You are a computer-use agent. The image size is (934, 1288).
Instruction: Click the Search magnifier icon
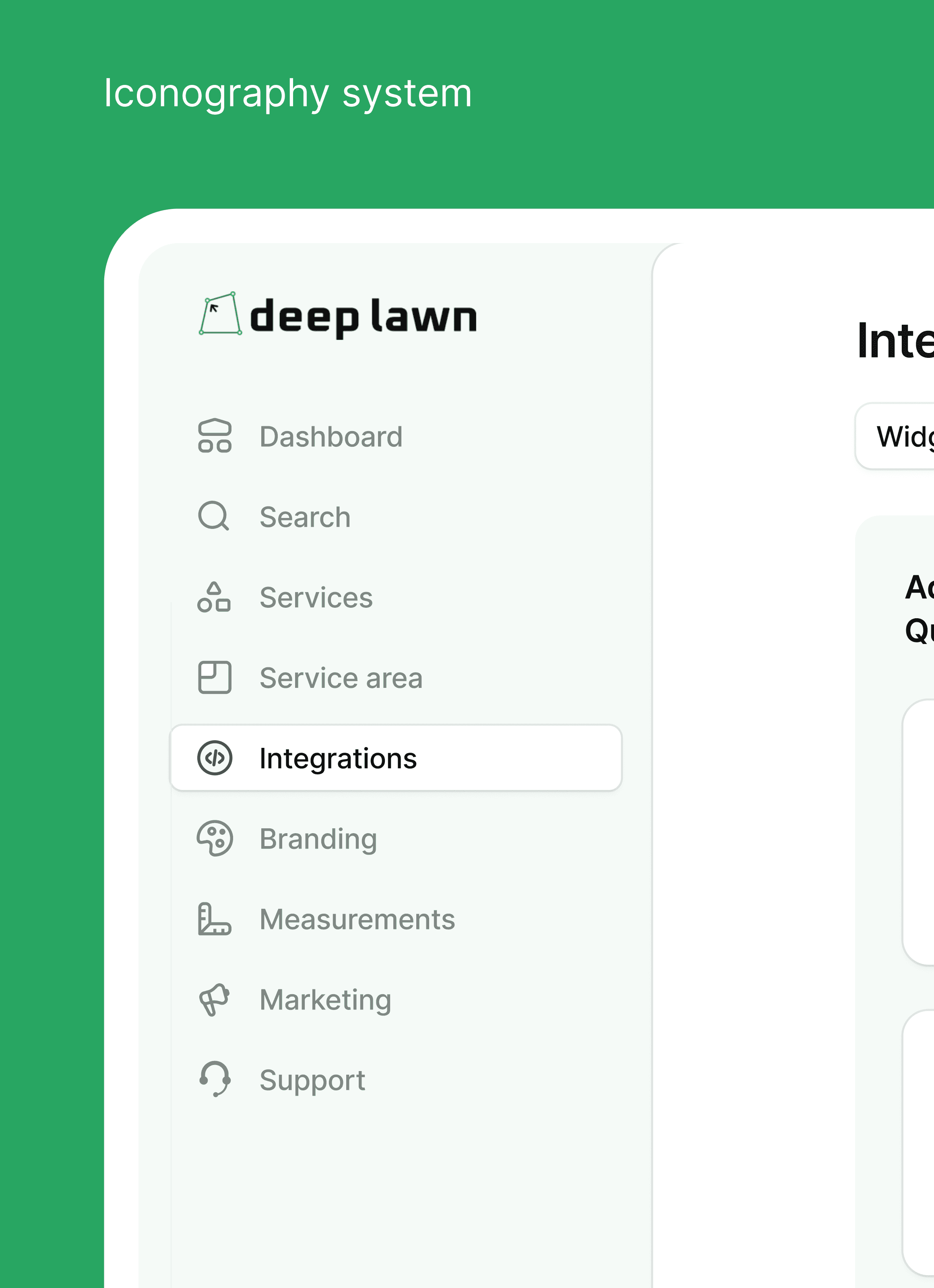point(214,516)
